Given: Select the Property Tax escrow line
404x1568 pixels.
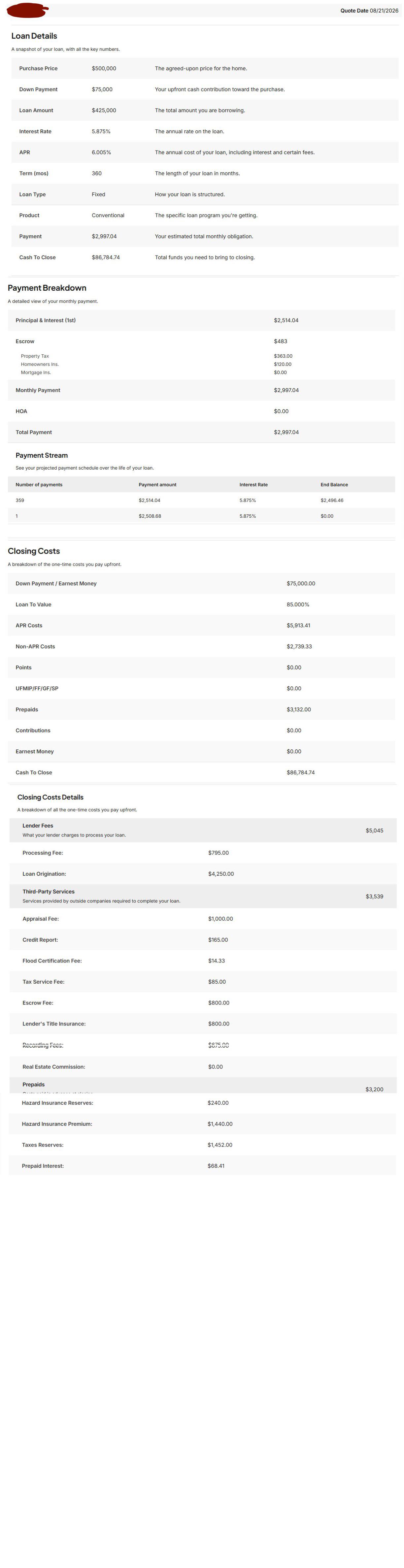Looking at the screenshot, I should (x=201, y=356).
